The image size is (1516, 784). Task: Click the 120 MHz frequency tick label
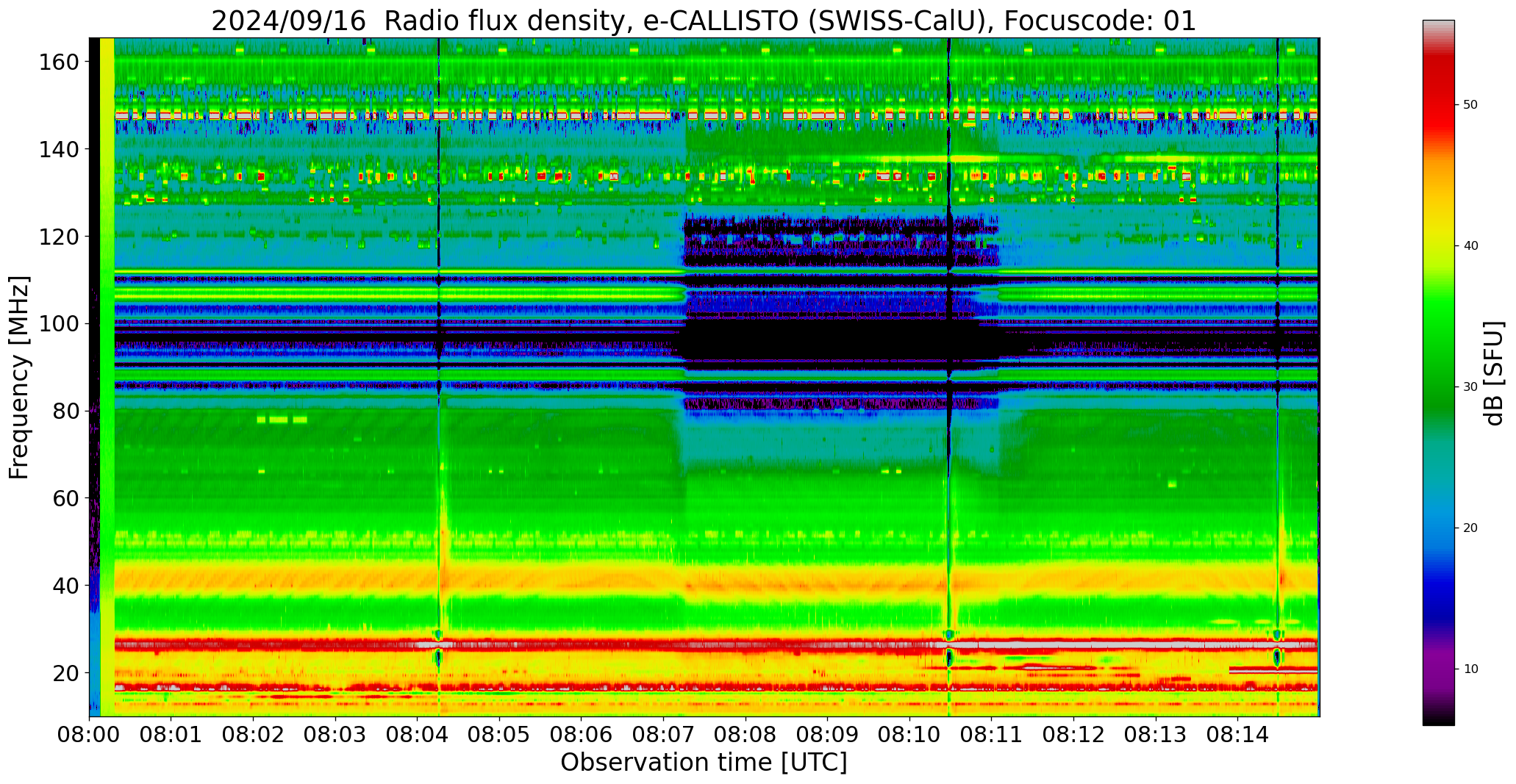point(59,237)
